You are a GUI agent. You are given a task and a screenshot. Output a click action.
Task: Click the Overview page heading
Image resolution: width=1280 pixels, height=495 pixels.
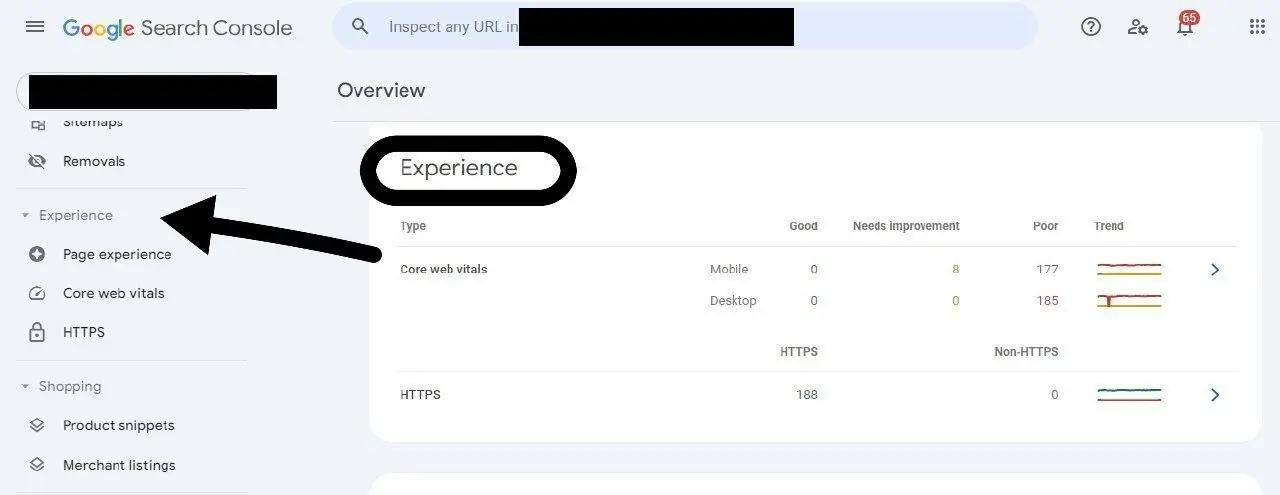point(381,90)
